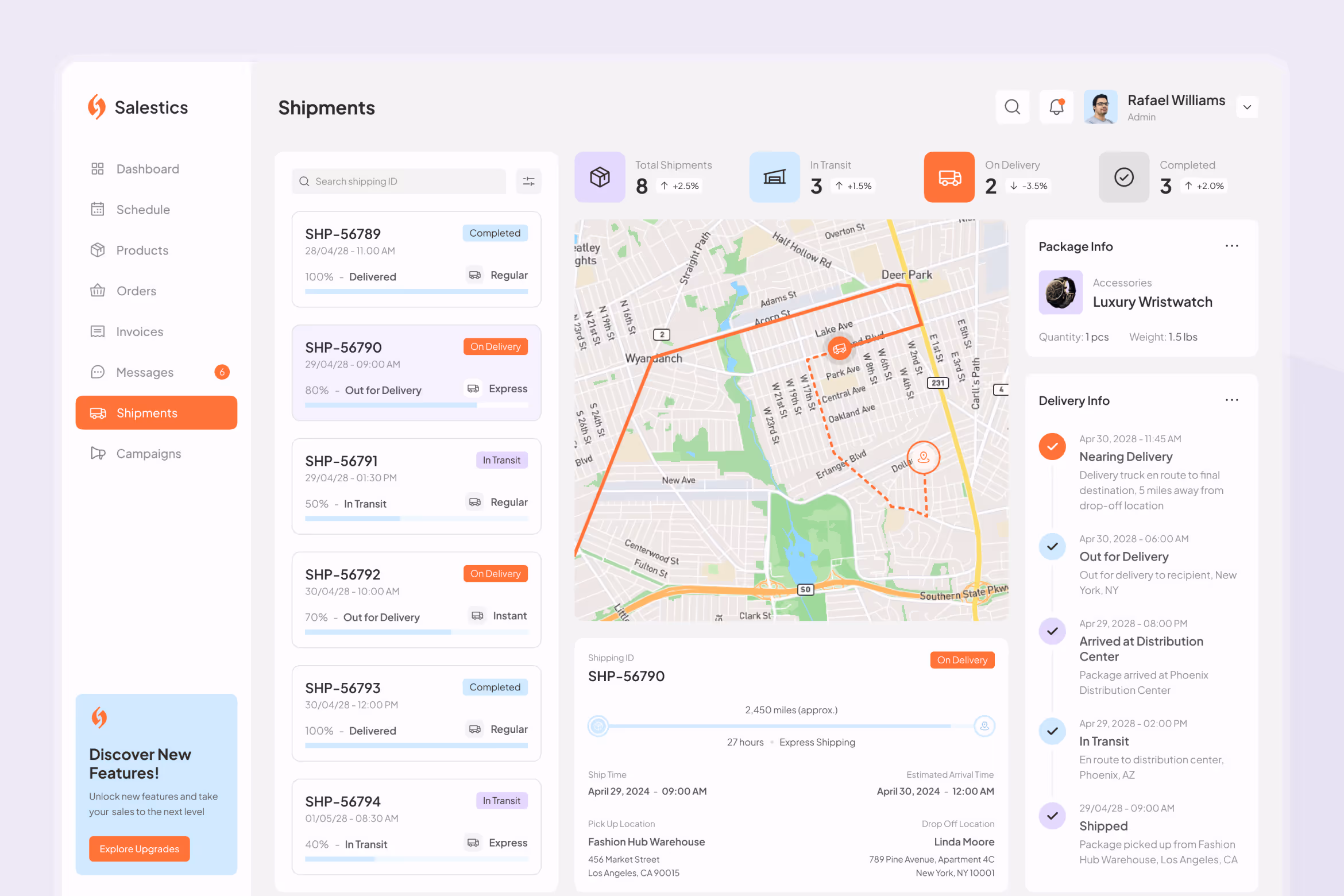The width and height of the screenshot is (1344, 896).
Task: Expand the Rafael Williams account dropdown
Action: pos(1247,107)
